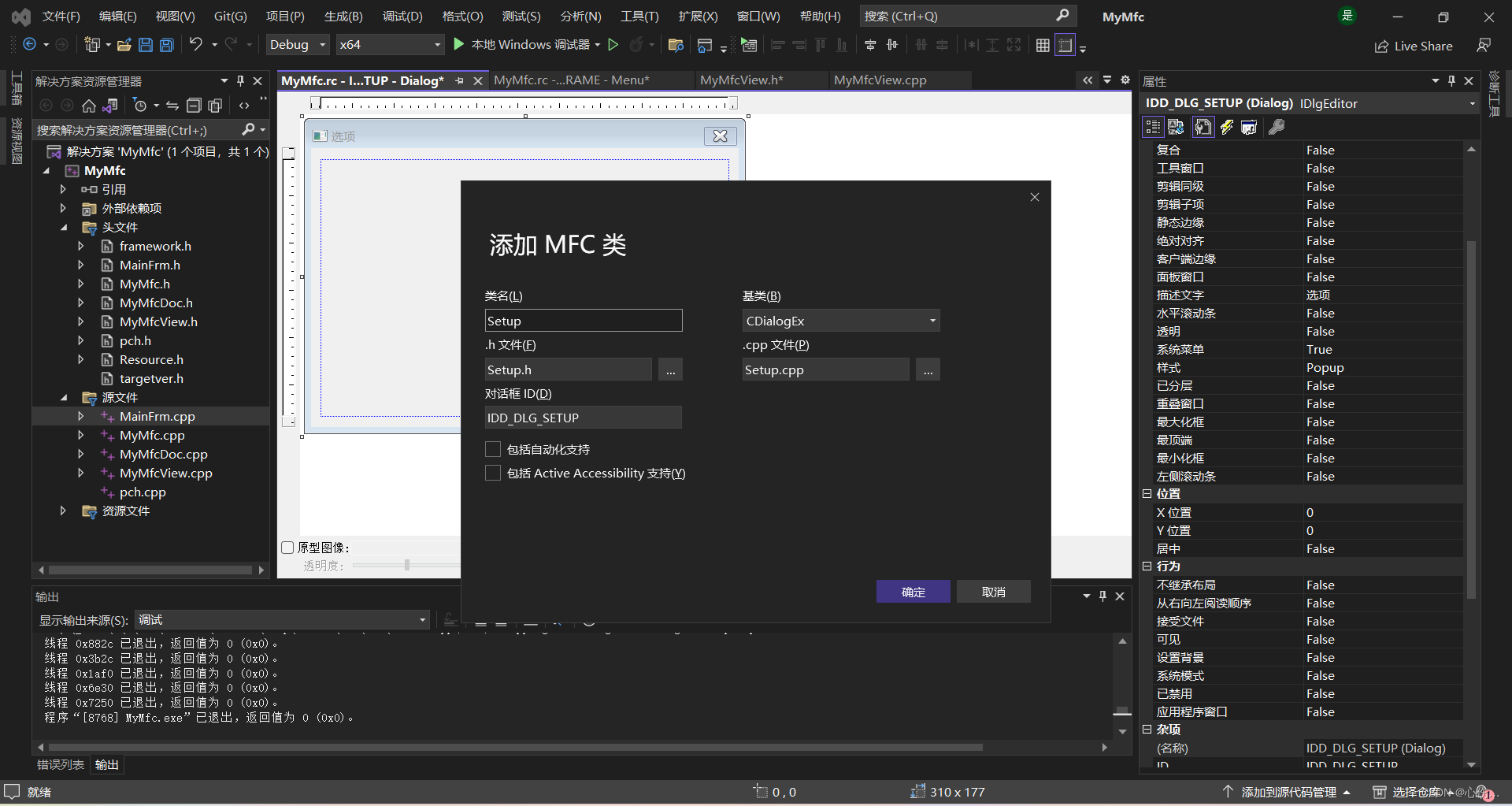
Task: Open the x64 platform dropdown
Action: point(391,45)
